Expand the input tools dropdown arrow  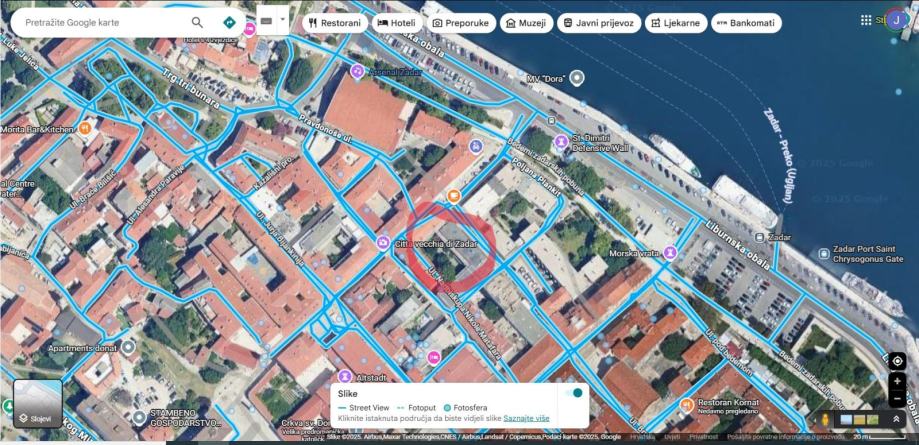pos(282,19)
